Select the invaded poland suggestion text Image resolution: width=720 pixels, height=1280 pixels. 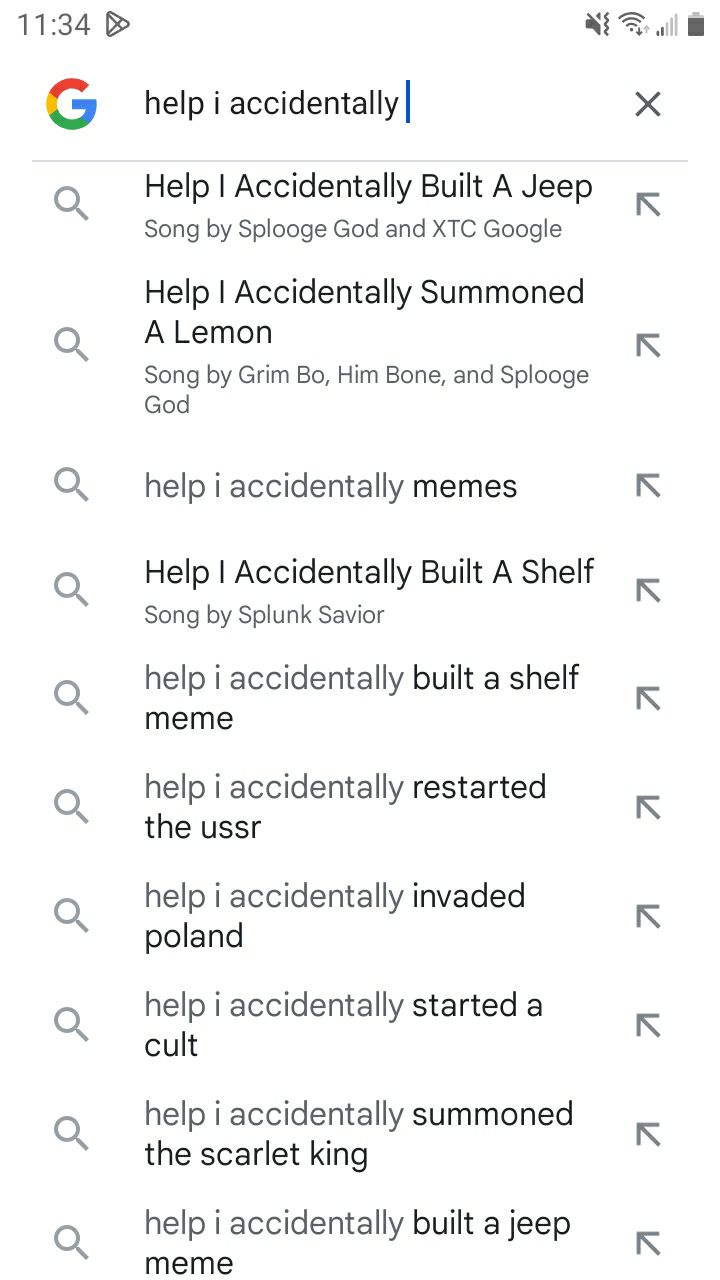pos(335,915)
